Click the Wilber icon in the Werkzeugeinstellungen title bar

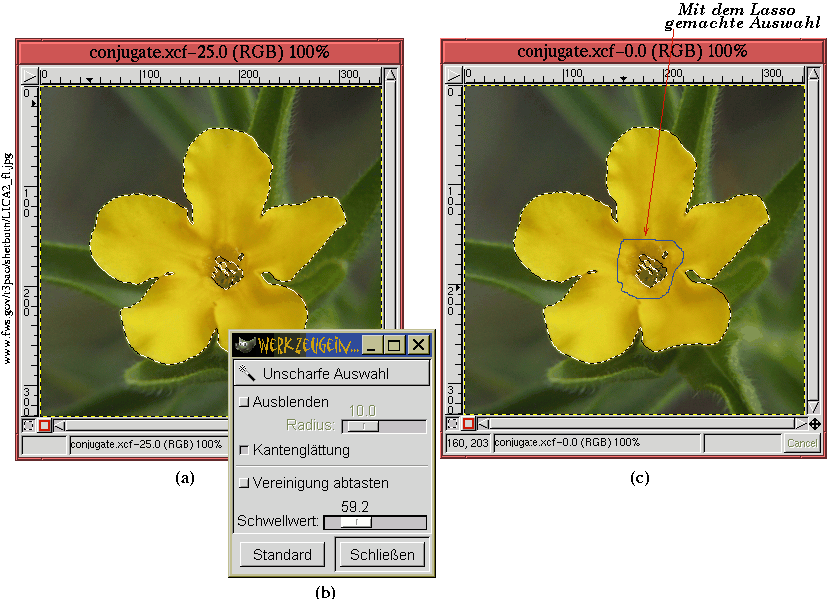[245, 345]
